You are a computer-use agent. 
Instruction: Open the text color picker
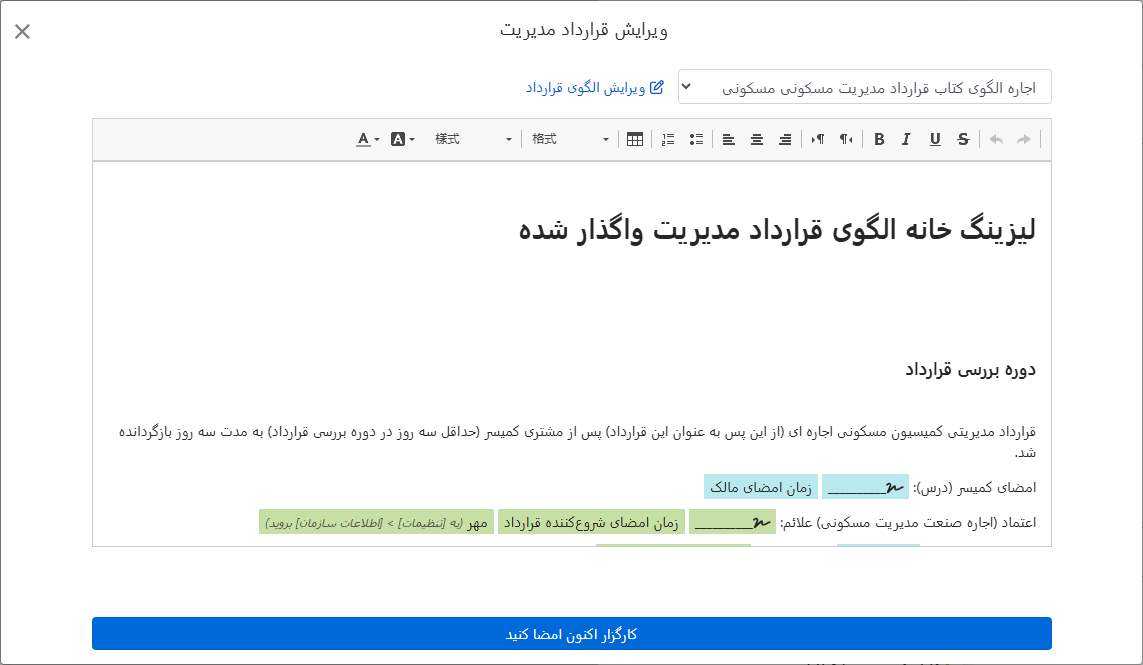coord(367,139)
